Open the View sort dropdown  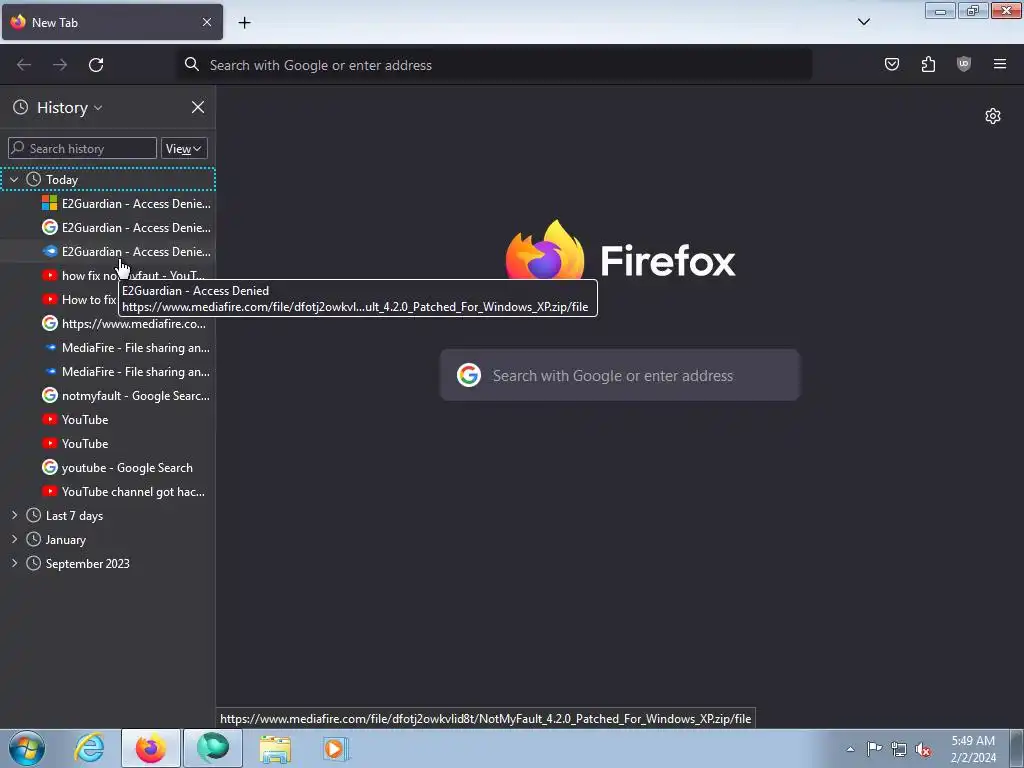184,148
